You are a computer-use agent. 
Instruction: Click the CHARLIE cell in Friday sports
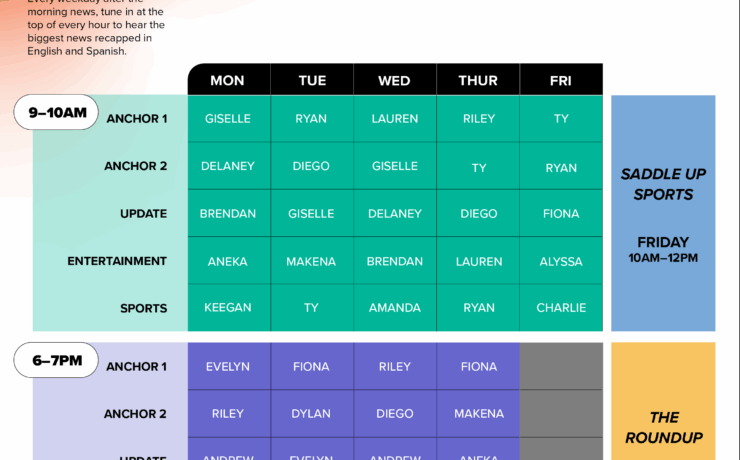[561, 308]
